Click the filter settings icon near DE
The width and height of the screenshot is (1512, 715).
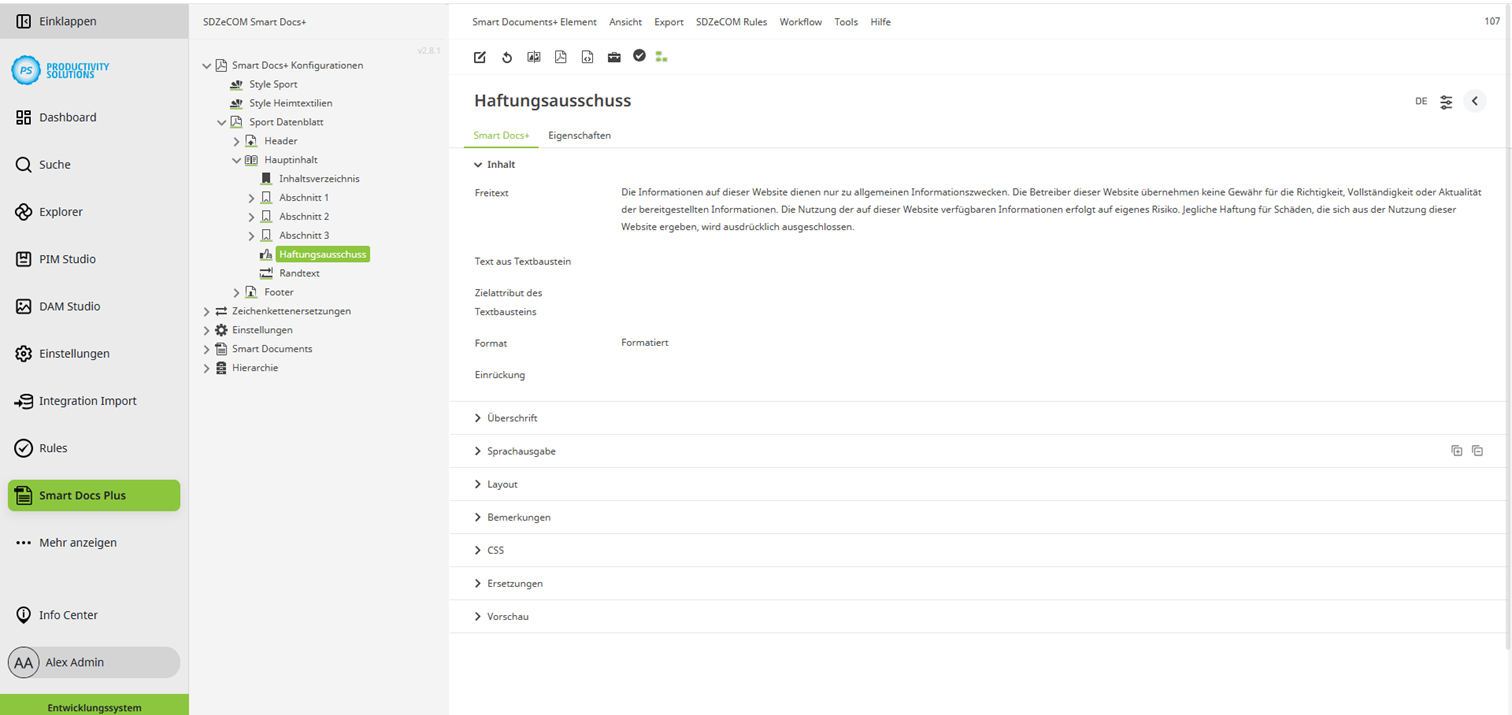pos(1446,101)
